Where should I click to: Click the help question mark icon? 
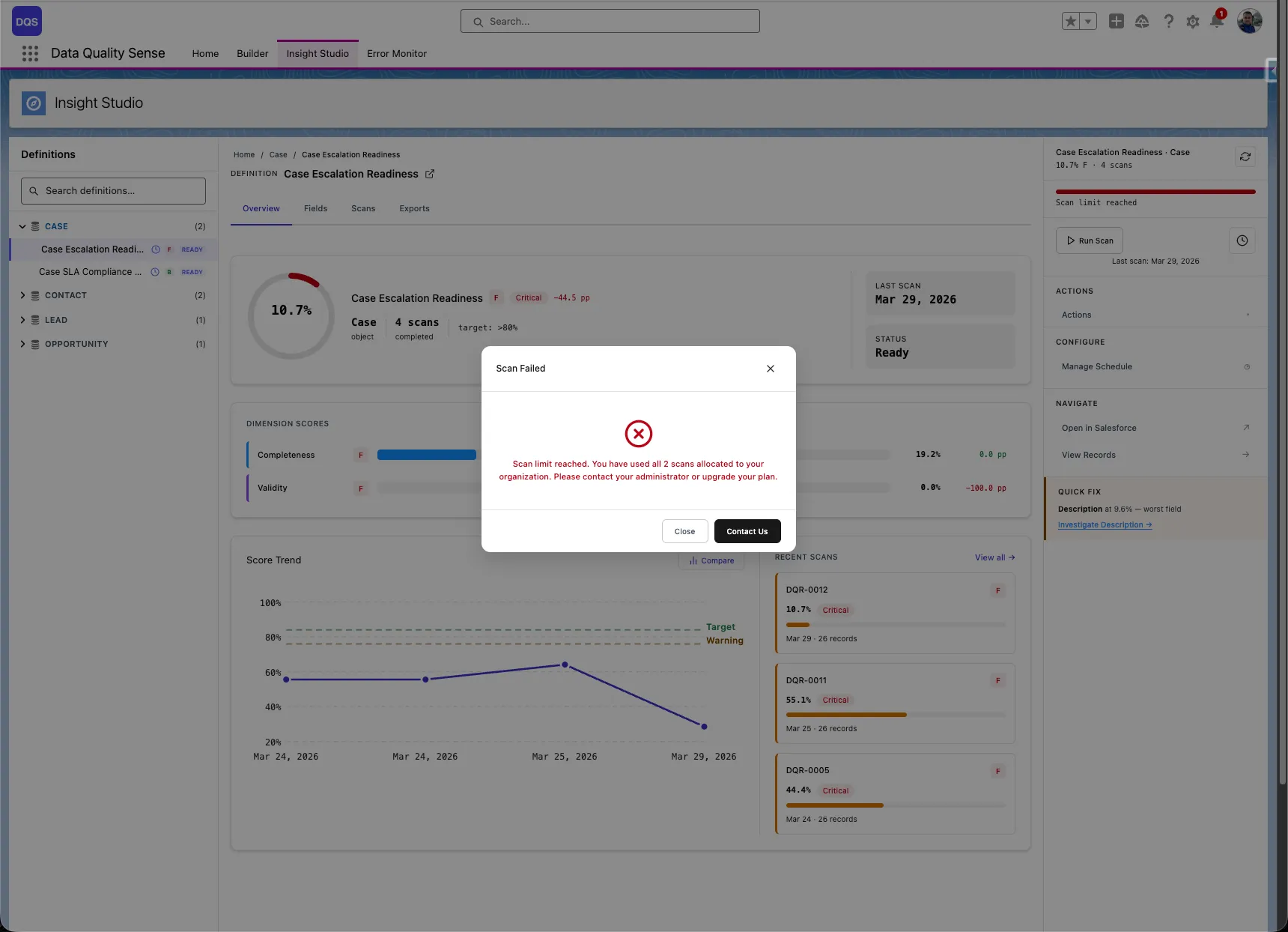[1168, 21]
